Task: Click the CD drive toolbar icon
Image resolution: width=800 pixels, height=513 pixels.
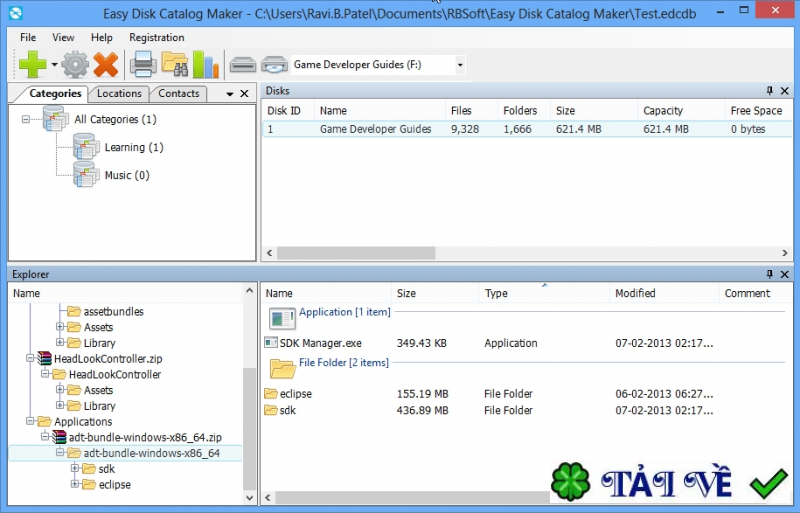Action: tap(274, 65)
